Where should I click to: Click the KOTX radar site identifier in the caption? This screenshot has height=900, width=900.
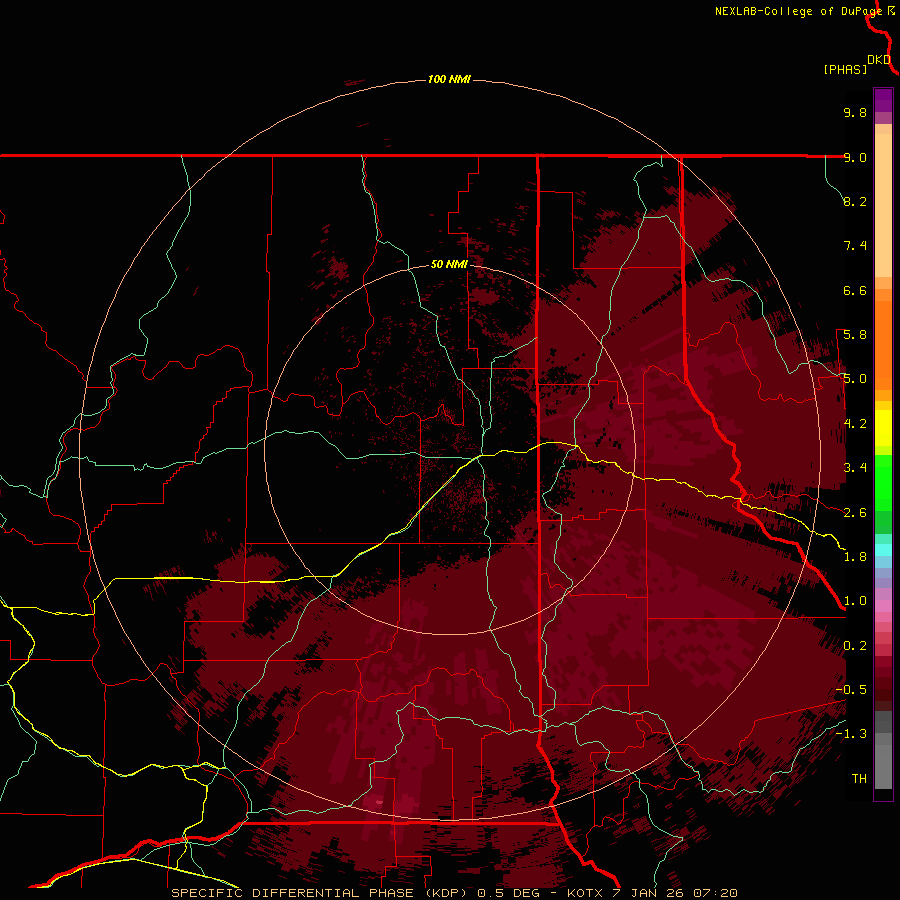(x=584, y=893)
